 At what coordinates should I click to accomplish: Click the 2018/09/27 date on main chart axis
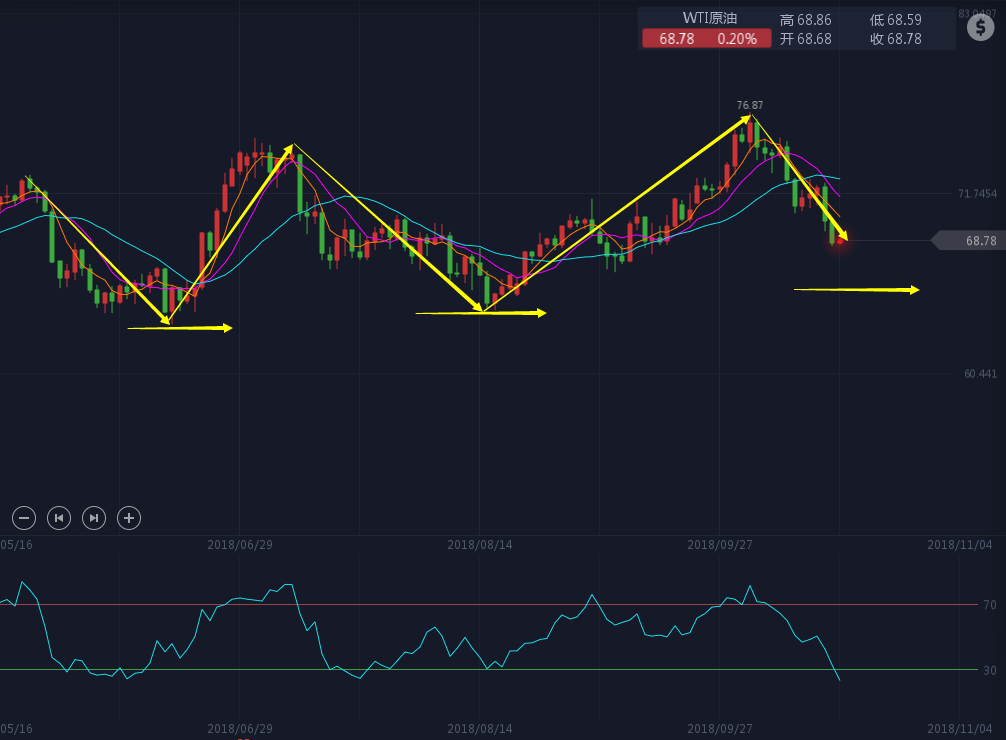point(720,545)
